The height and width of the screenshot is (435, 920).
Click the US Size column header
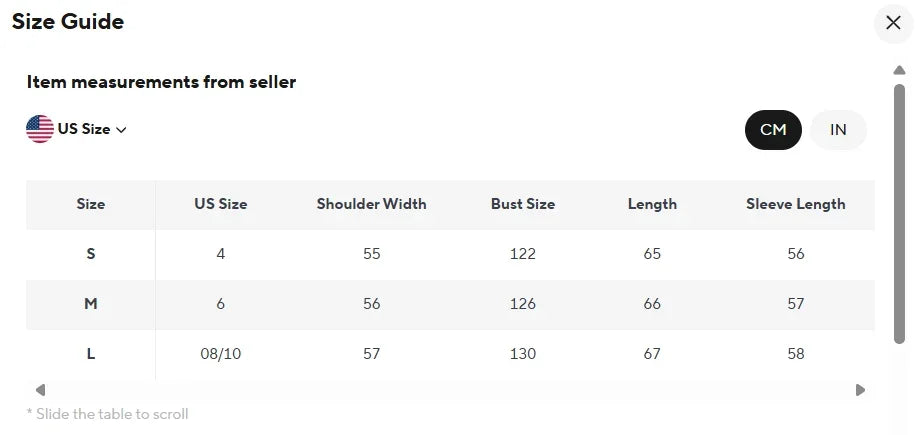(221, 204)
